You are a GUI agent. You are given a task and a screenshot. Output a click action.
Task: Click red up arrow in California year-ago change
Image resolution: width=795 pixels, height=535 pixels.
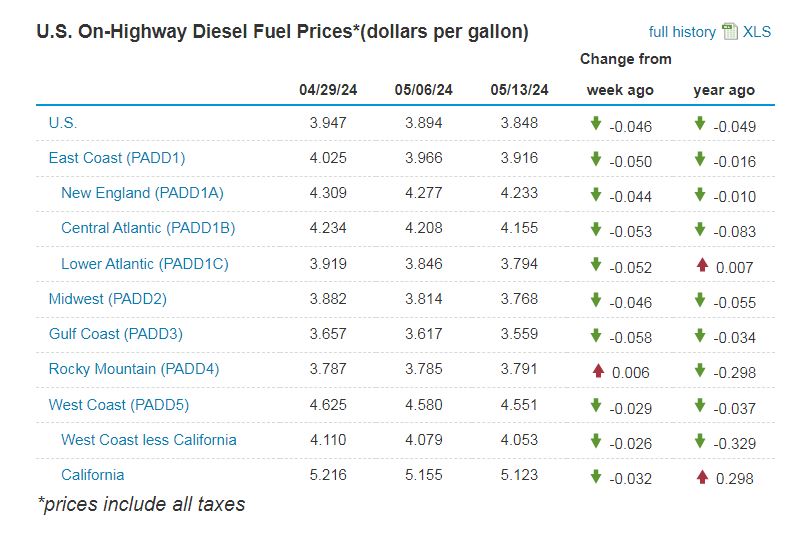(x=702, y=477)
